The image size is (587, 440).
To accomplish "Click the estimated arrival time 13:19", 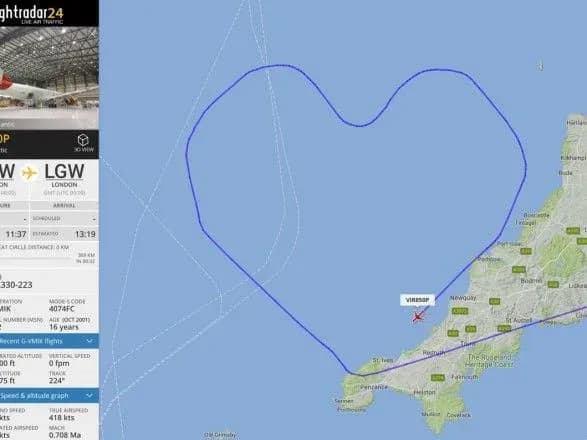I will [85, 234].
